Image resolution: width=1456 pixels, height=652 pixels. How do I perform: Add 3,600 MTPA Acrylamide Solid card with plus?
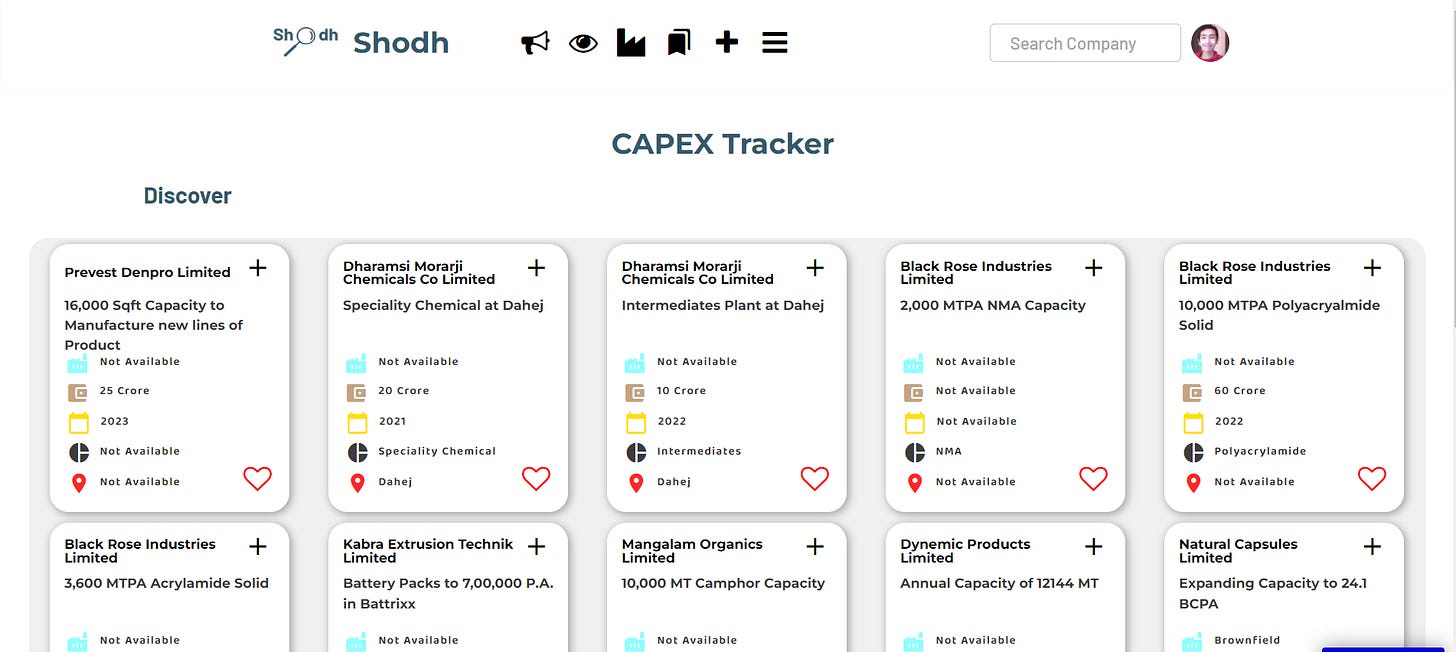pos(258,546)
